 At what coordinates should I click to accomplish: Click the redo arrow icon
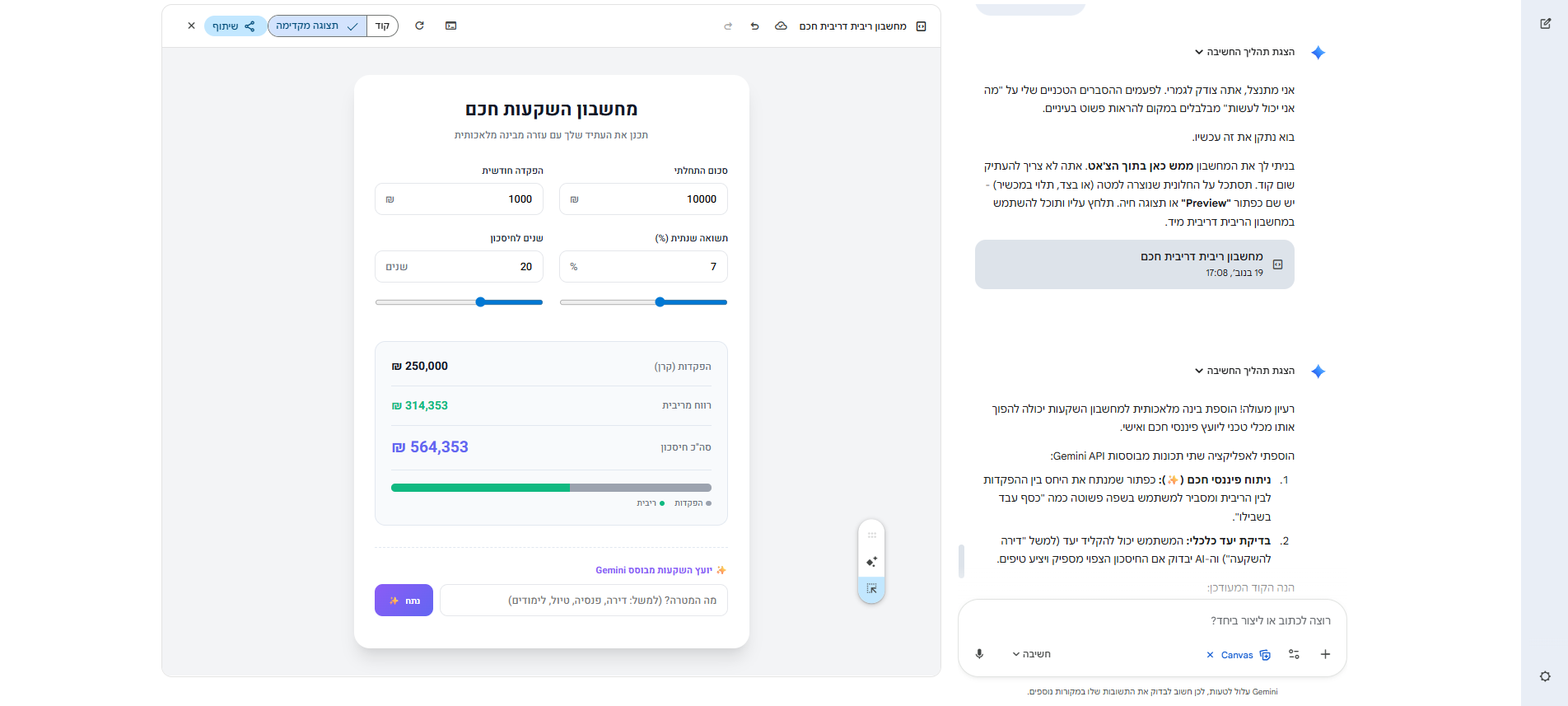point(728,26)
